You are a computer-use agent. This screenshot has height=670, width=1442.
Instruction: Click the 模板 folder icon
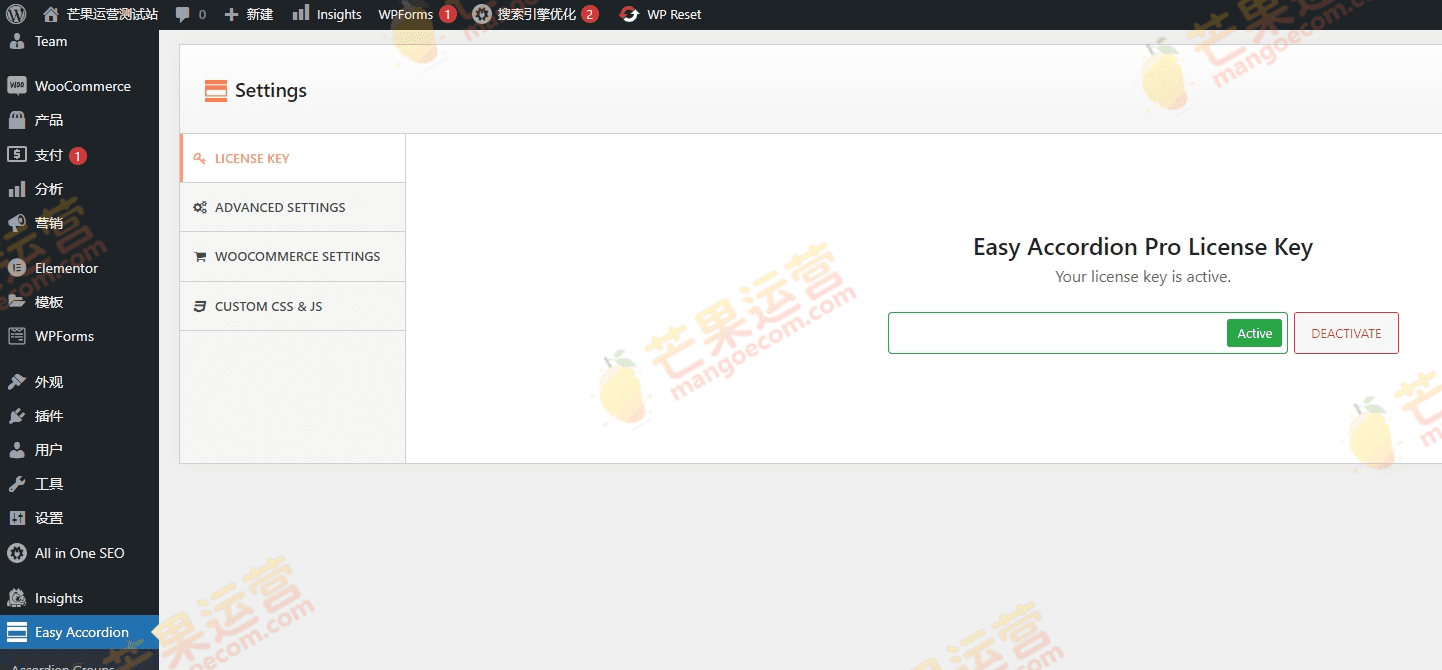pos(17,302)
